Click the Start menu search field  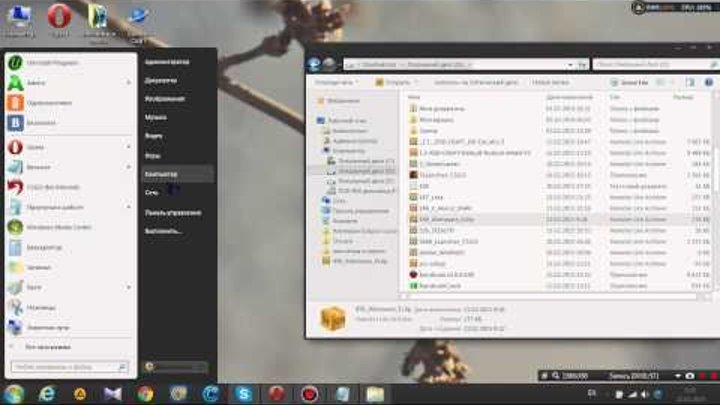click(68, 367)
